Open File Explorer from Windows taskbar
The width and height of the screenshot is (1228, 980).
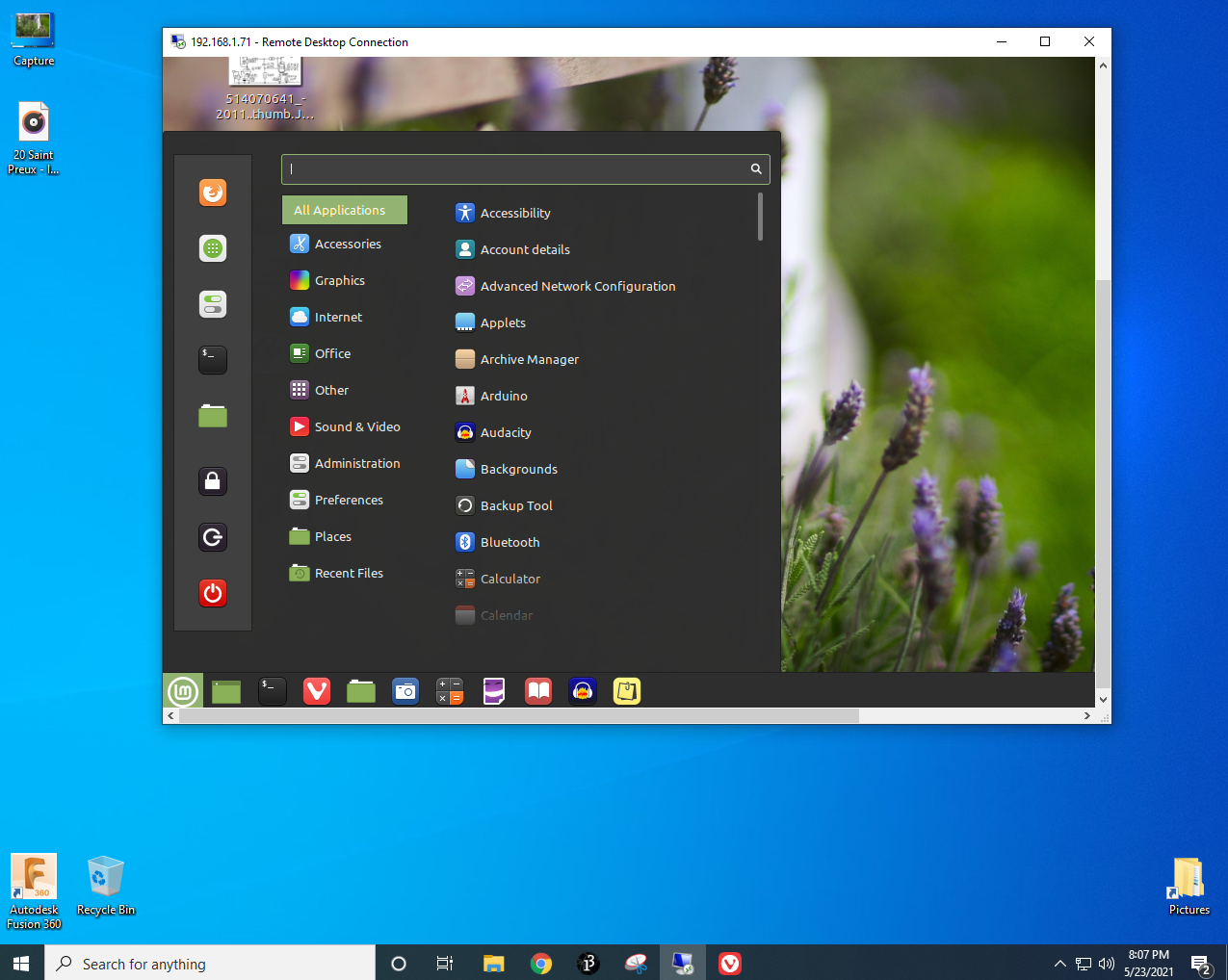[x=494, y=963]
